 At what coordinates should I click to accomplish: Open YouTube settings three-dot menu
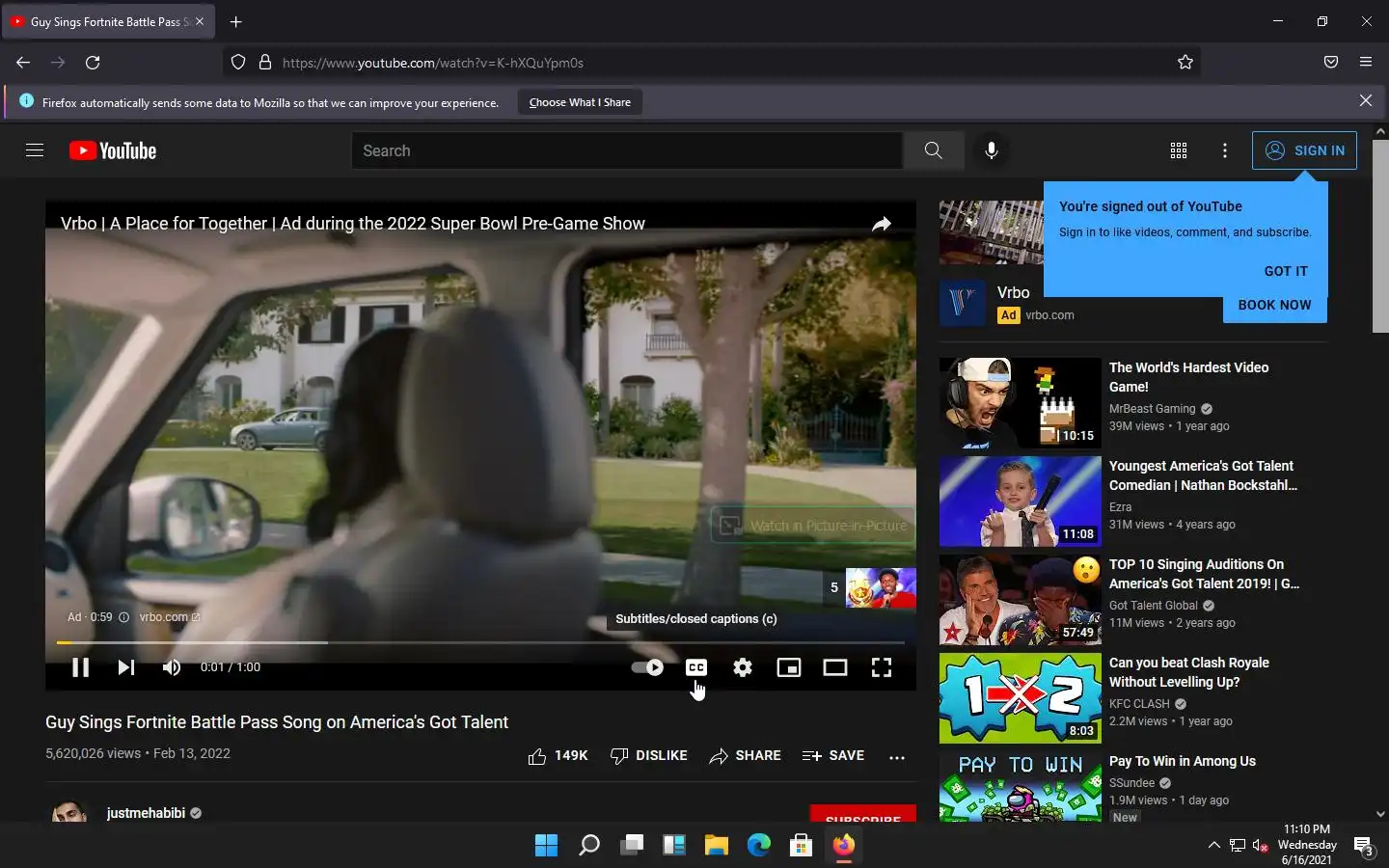[x=1225, y=150]
